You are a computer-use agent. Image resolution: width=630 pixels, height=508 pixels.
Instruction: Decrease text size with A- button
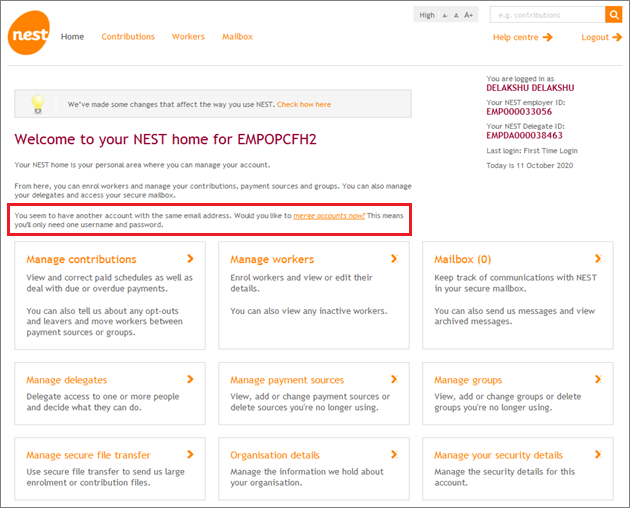pos(445,16)
